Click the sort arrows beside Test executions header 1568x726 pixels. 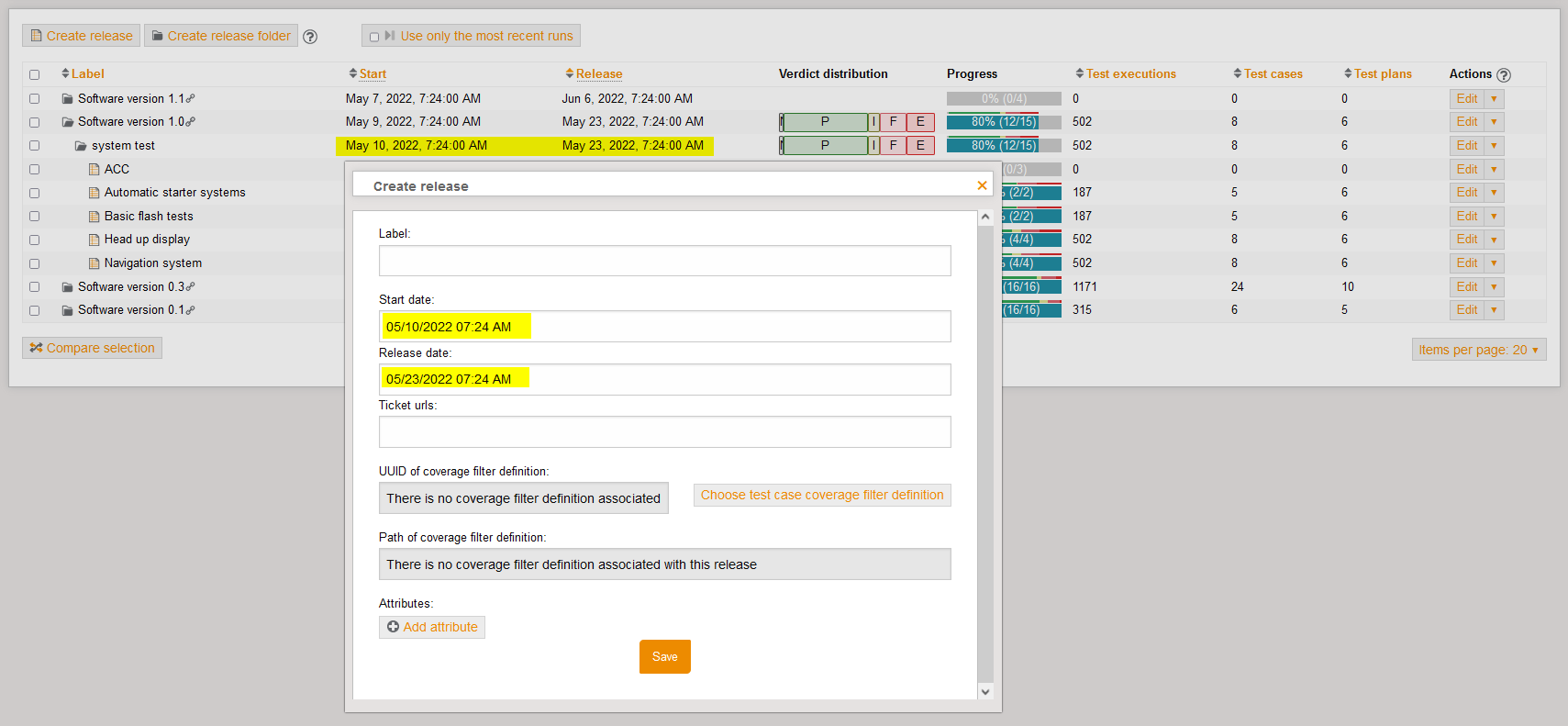[x=1080, y=73]
